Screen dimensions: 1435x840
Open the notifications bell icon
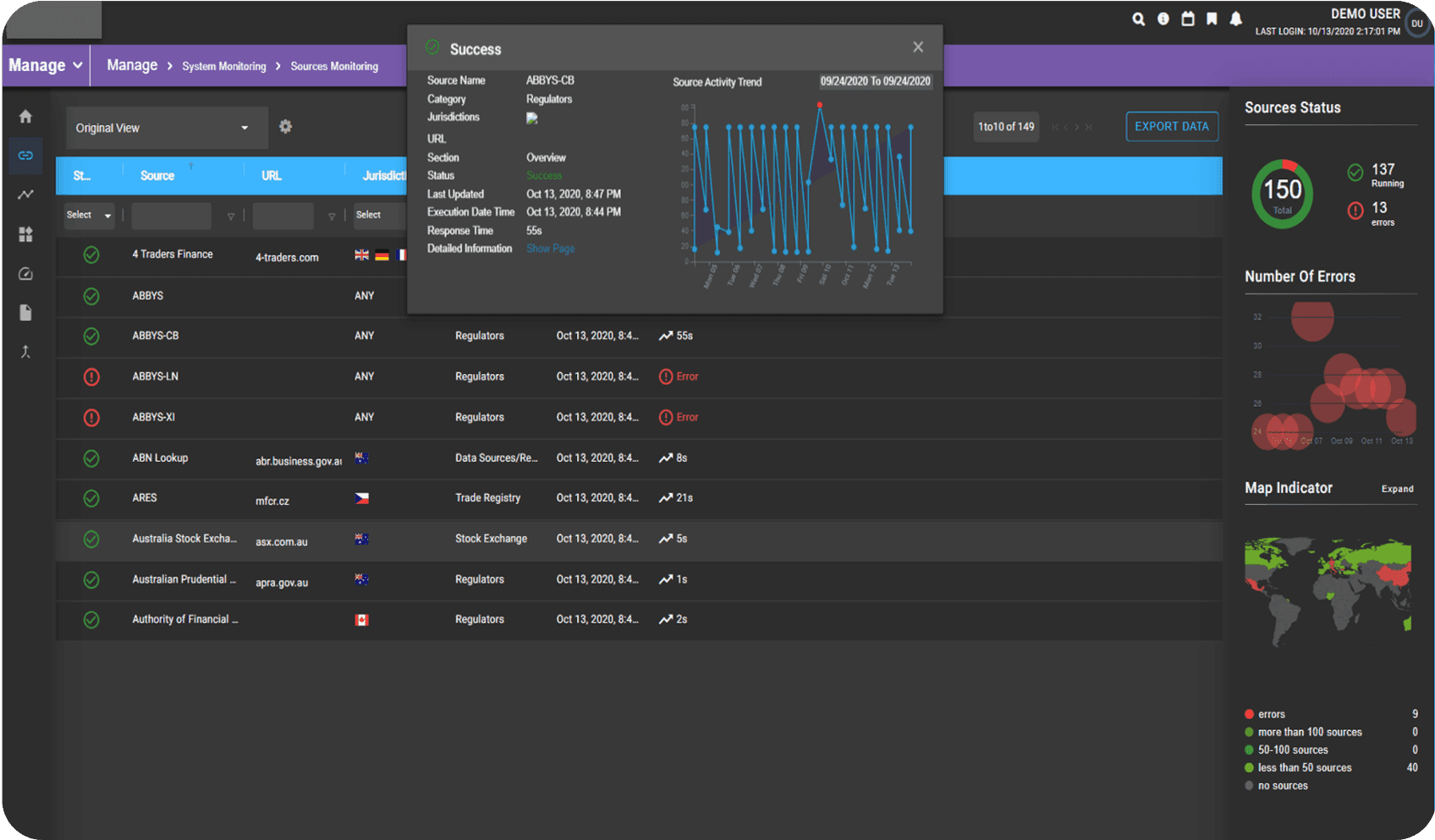pyautogui.click(x=1235, y=19)
